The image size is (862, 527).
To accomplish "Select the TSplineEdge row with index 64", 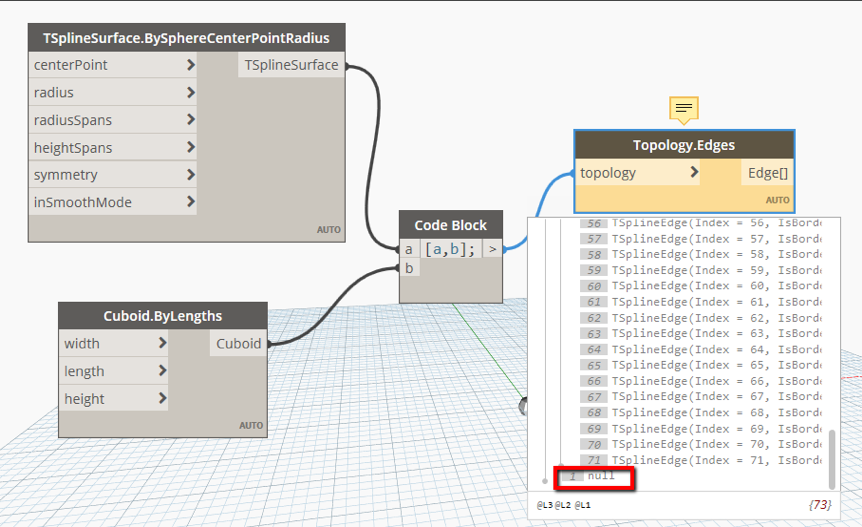I will [701, 350].
